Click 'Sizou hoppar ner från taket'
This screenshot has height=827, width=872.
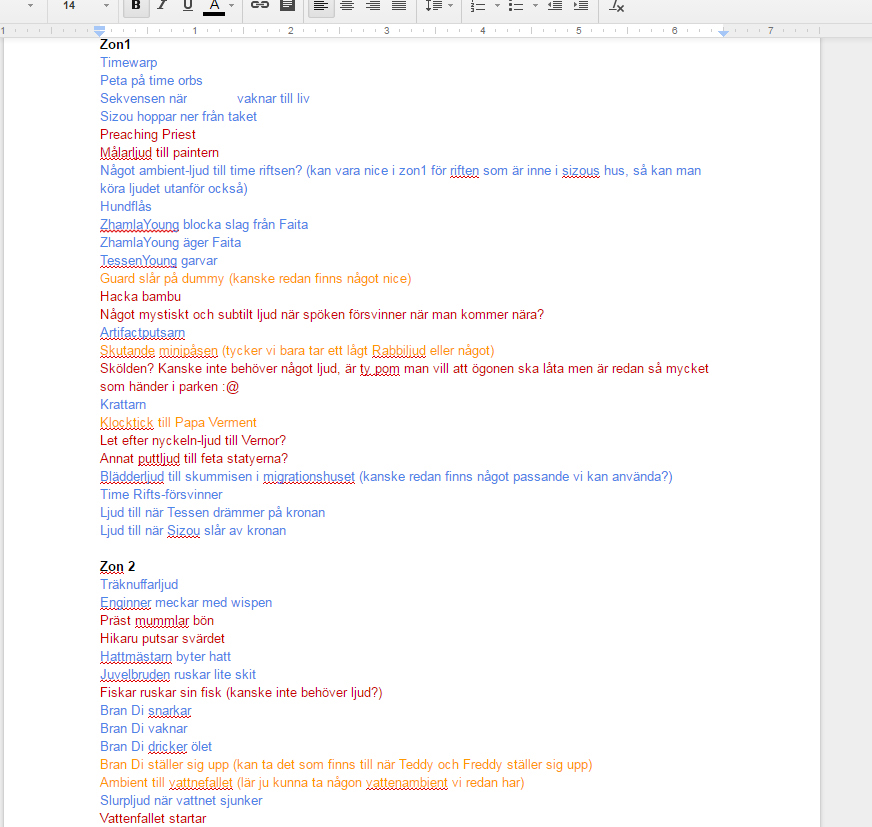click(x=179, y=117)
